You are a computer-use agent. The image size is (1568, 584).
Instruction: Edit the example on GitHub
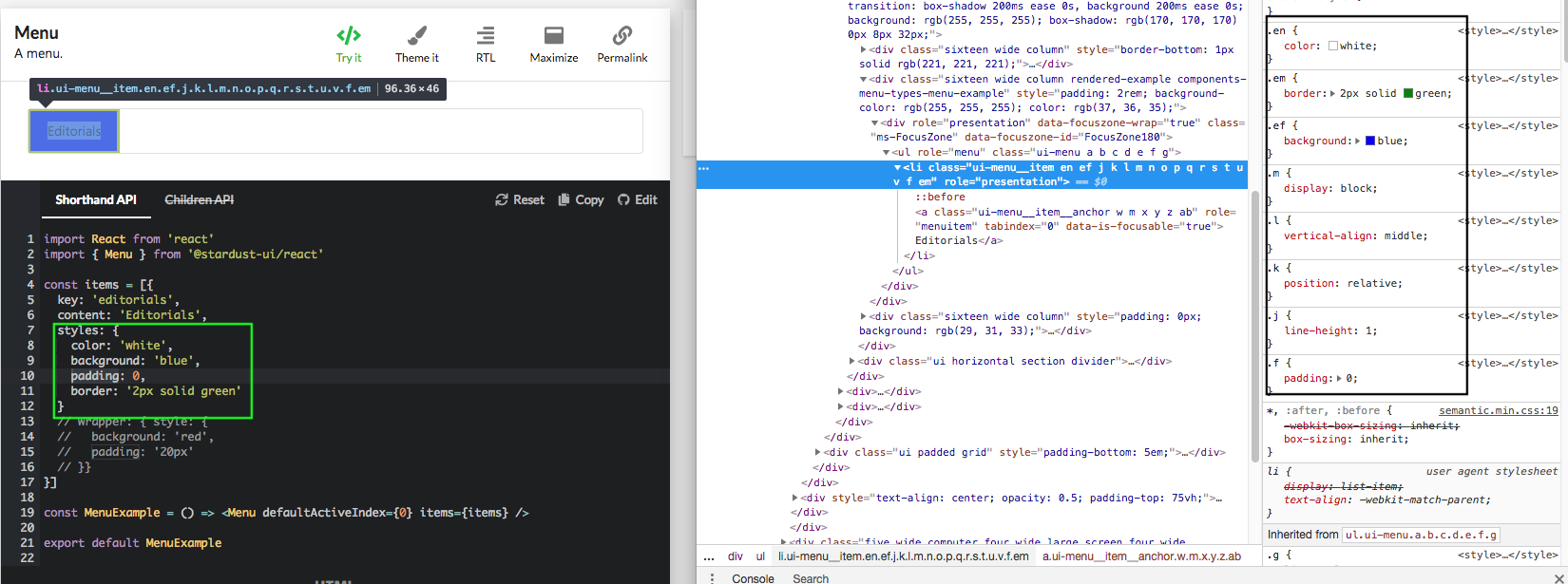tap(638, 199)
